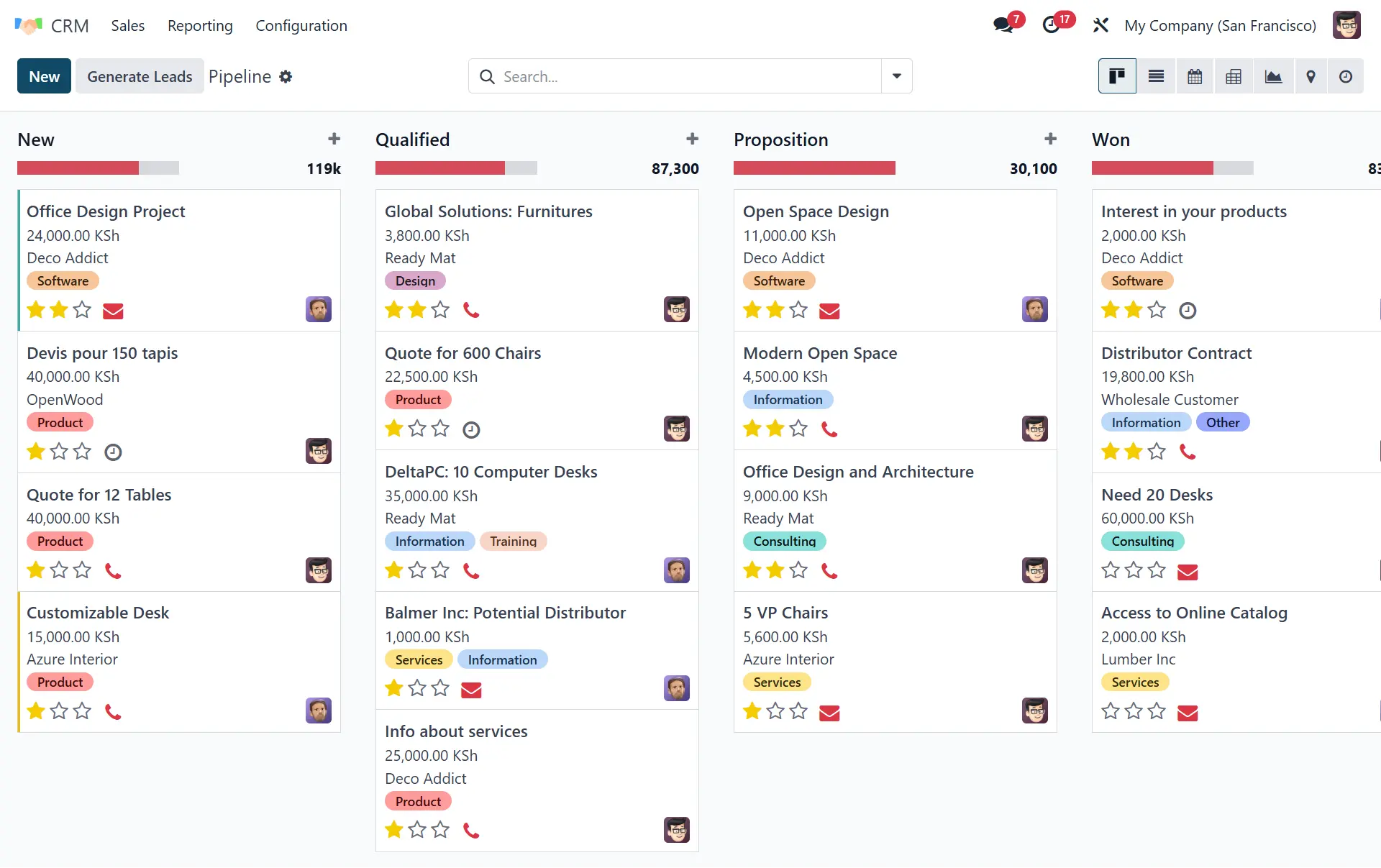1381x868 pixels.
Task: Click the New button
Action: tap(44, 76)
